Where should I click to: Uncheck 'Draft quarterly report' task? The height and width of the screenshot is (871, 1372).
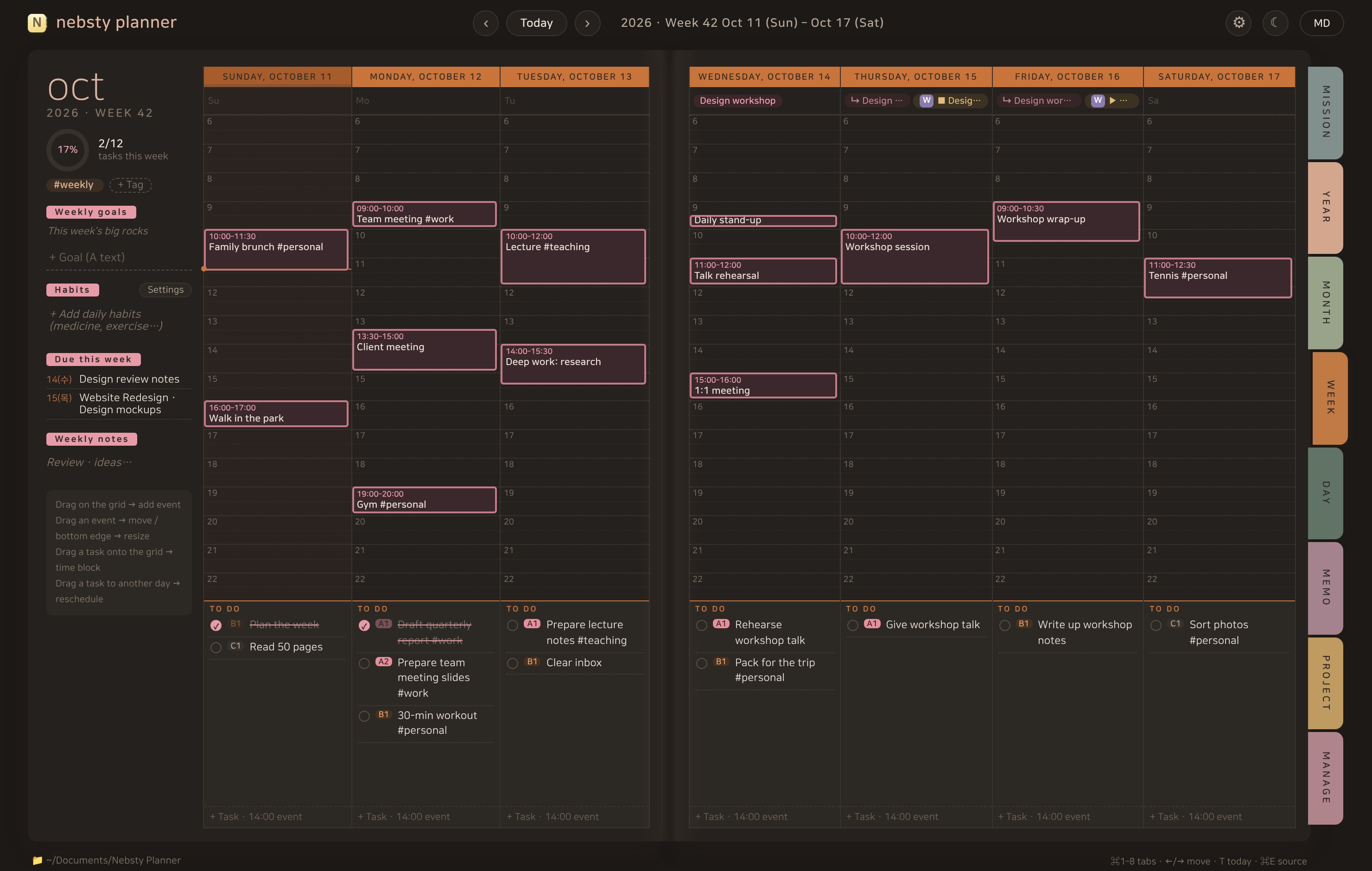tap(364, 625)
